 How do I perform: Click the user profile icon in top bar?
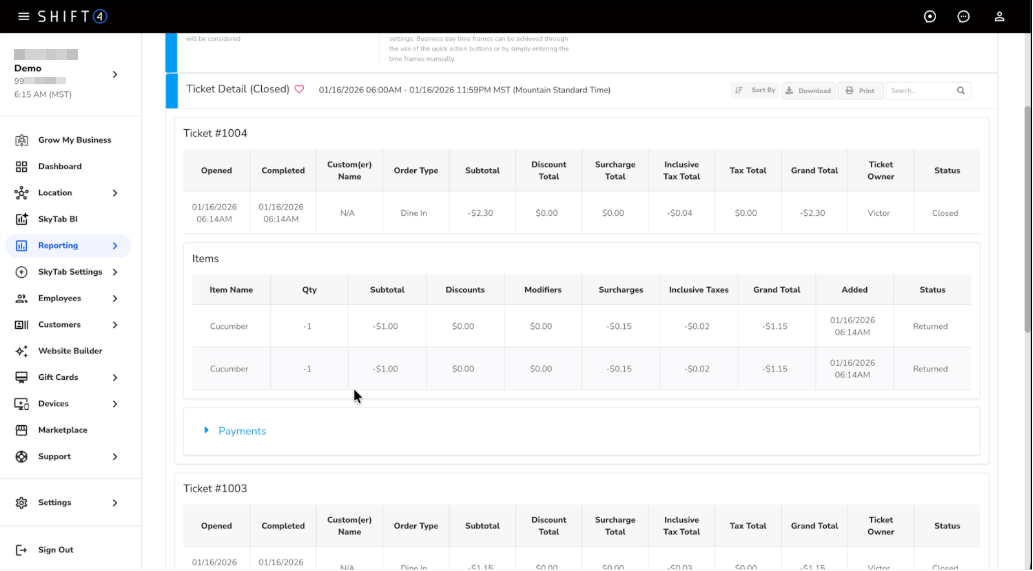click(998, 16)
